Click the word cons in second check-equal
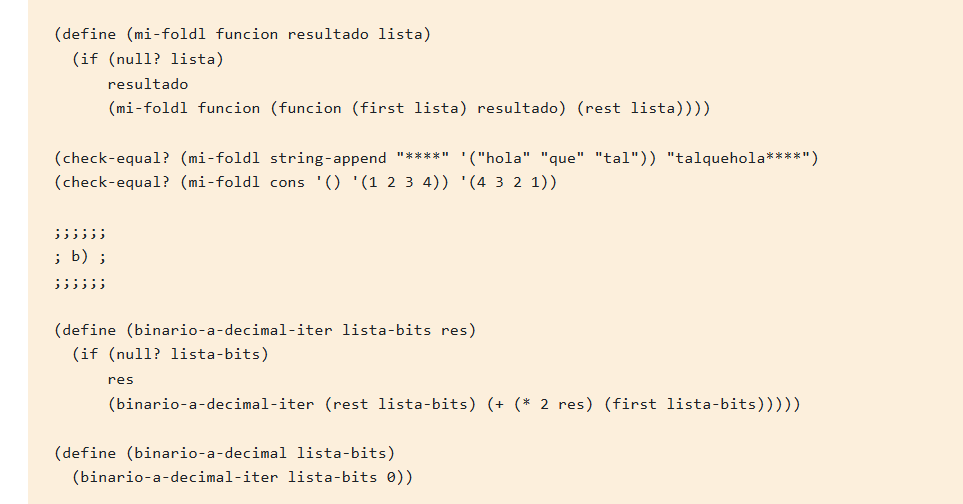The width and height of the screenshot is (963, 504). pyautogui.click(x=287, y=183)
